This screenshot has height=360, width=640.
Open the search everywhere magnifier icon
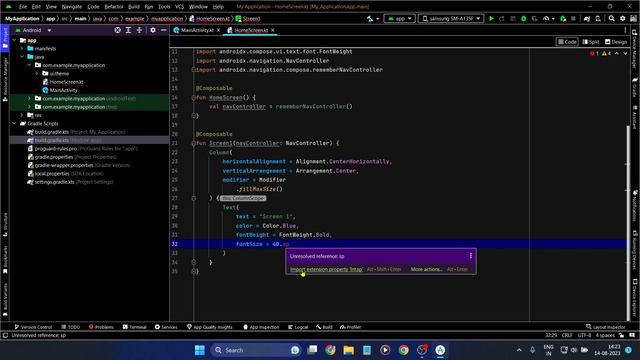(611, 19)
